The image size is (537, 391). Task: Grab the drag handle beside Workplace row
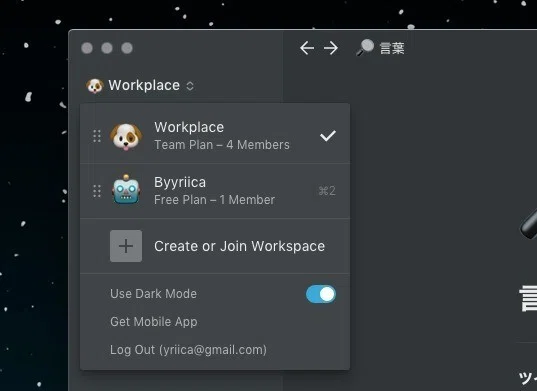coord(97,136)
